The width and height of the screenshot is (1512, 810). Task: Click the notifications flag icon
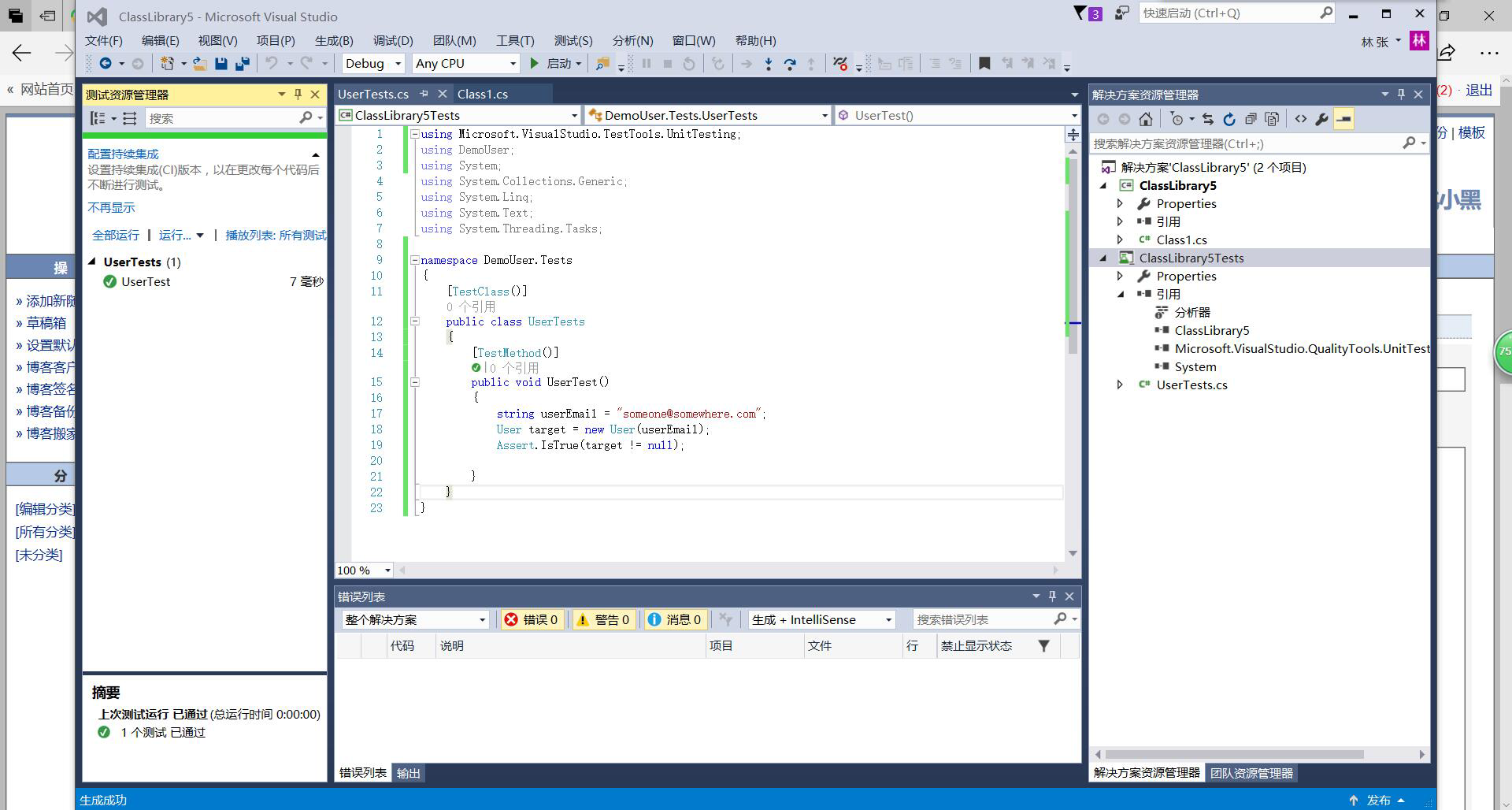click(1080, 13)
